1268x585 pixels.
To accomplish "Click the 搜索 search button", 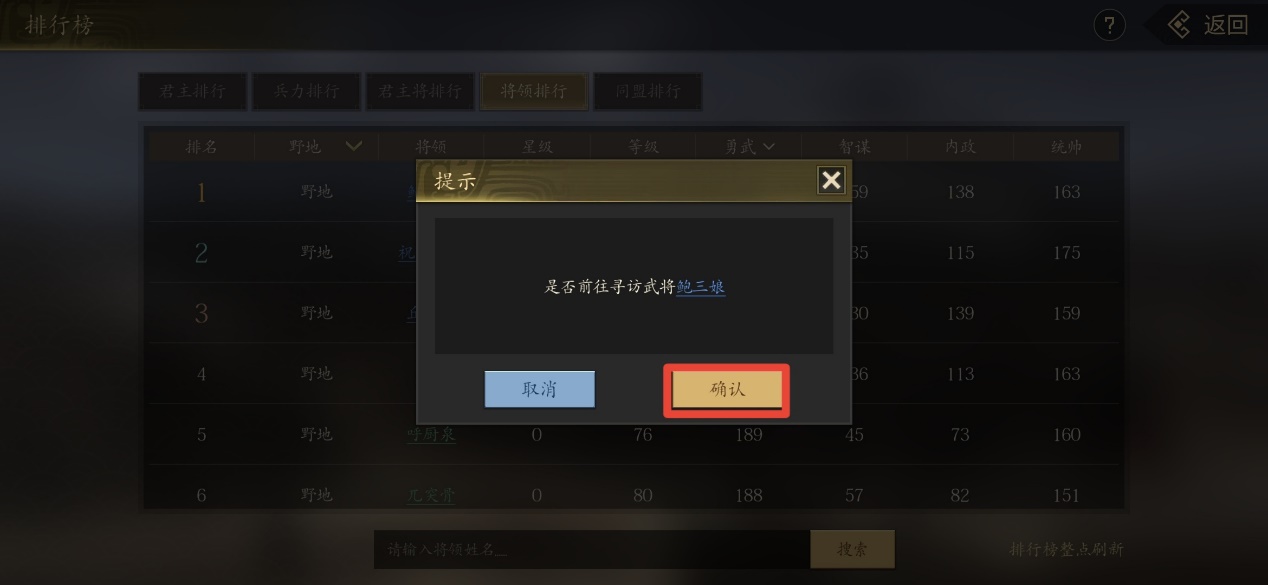I will point(852,549).
